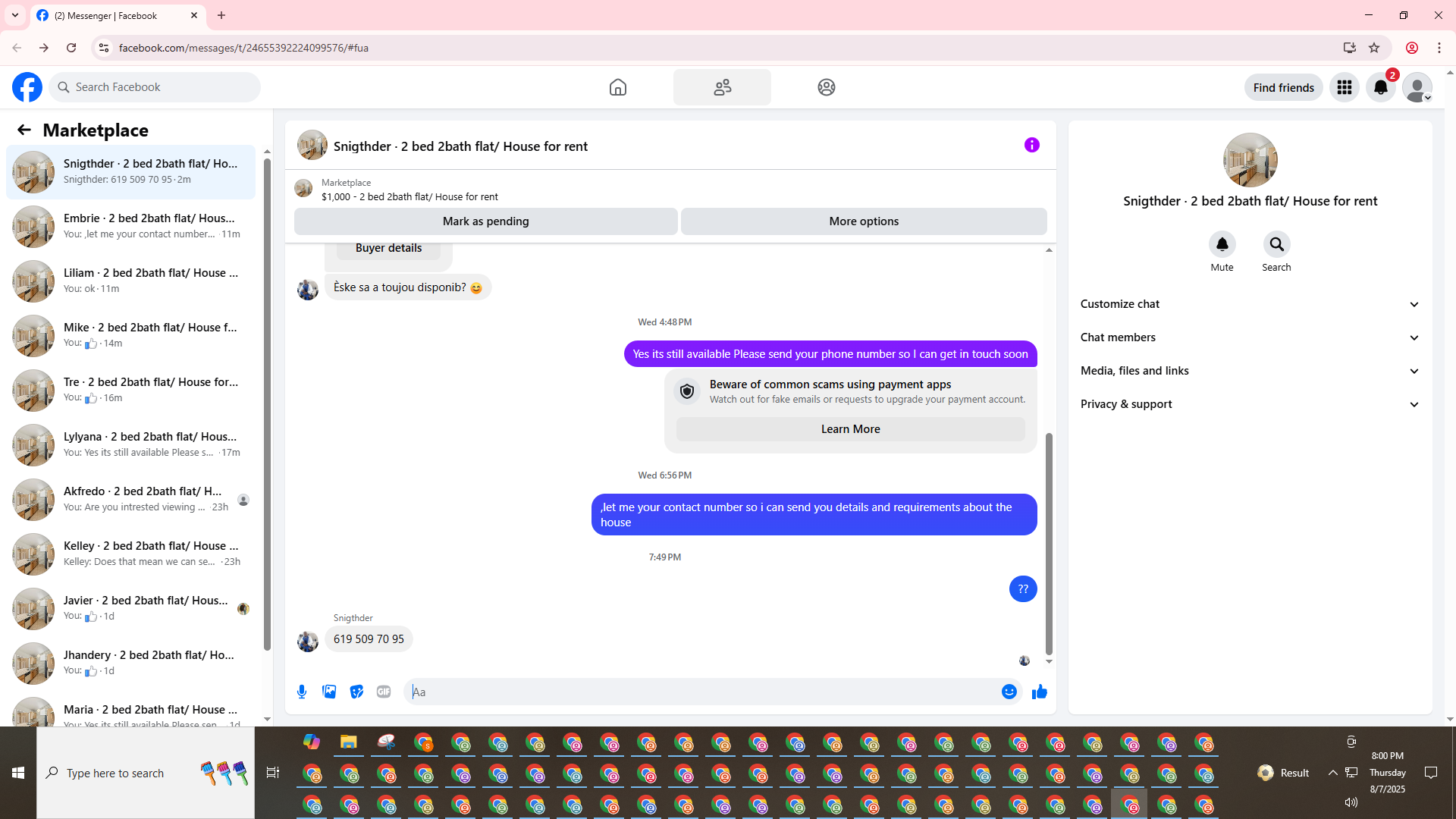Open the chat header title Snigthder
This screenshot has height=819, width=1456.
tap(460, 146)
